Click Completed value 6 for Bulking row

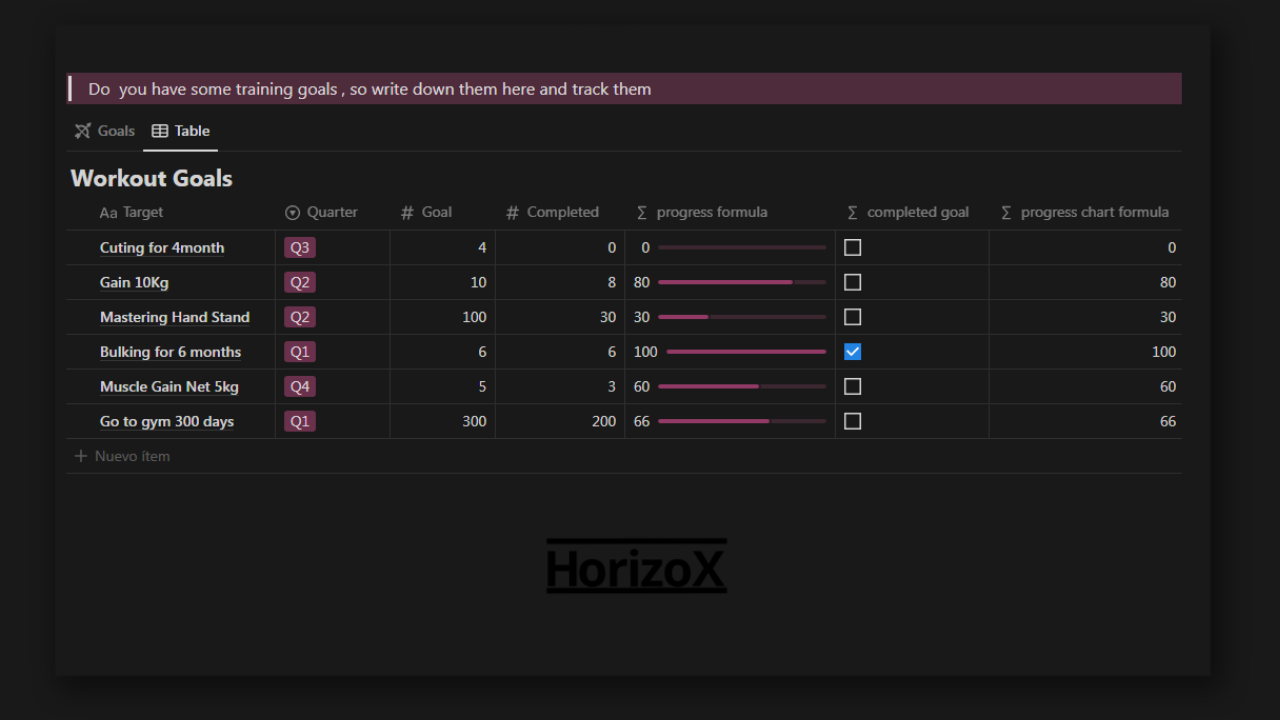point(612,352)
